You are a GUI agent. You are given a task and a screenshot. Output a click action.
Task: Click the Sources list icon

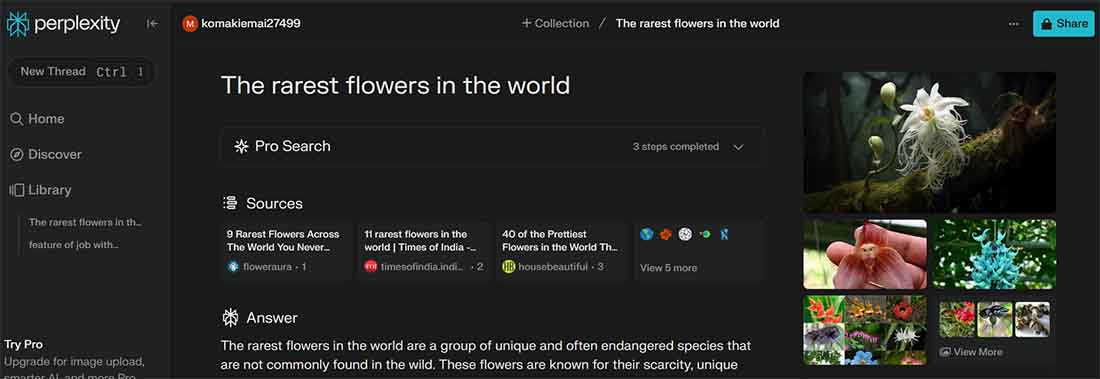click(229, 204)
